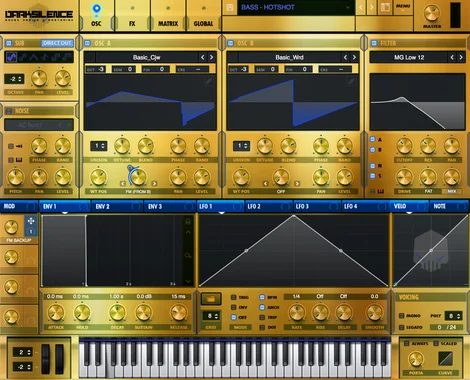470x380 pixels.
Task: Toggle OSC B enable switch
Action: [230, 43]
